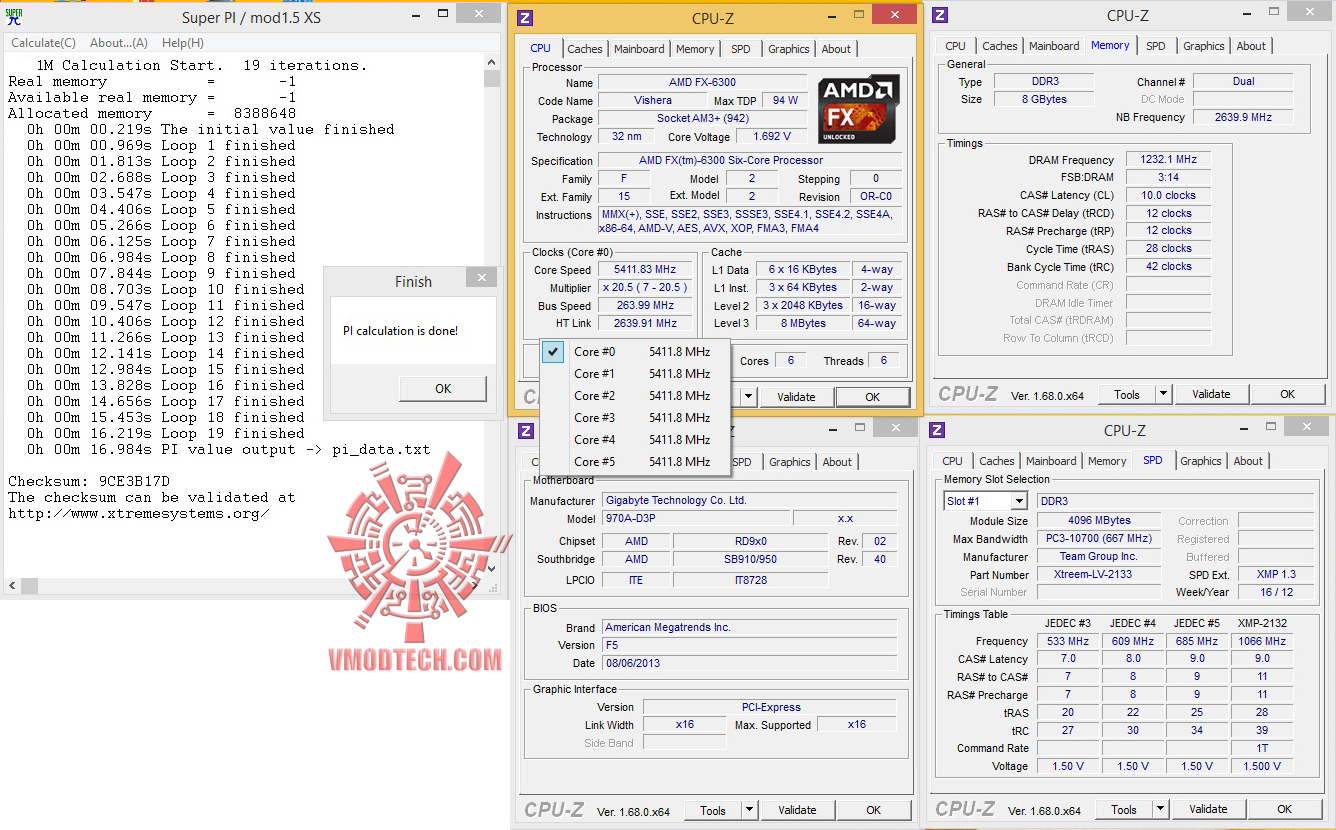Click Validate in the CPU-Z SPD window
This screenshot has height=830, width=1336.
point(1208,809)
